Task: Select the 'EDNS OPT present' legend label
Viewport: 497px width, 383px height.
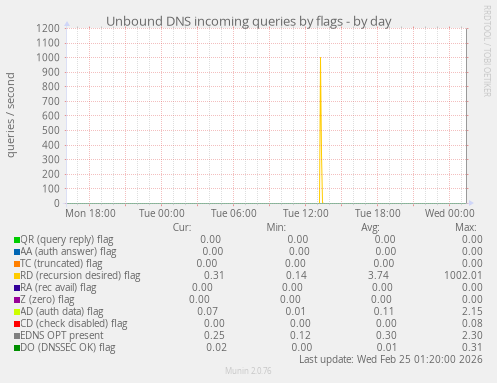Action: click(62, 336)
